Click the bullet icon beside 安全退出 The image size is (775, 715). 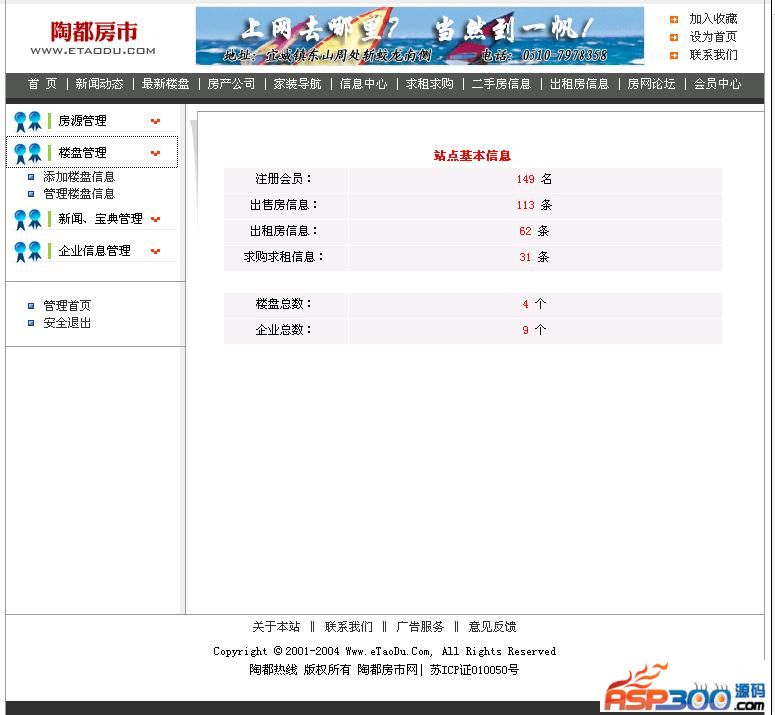tap(31, 323)
